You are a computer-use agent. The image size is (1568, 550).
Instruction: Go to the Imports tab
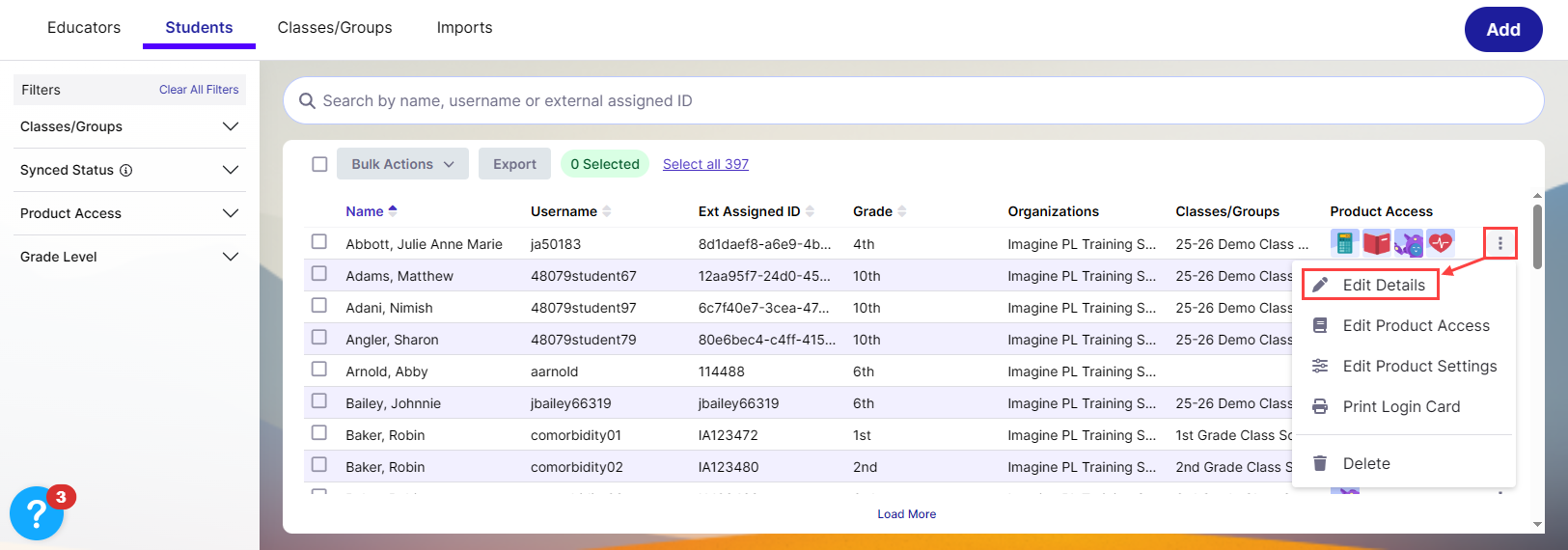[x=464, y=27]
